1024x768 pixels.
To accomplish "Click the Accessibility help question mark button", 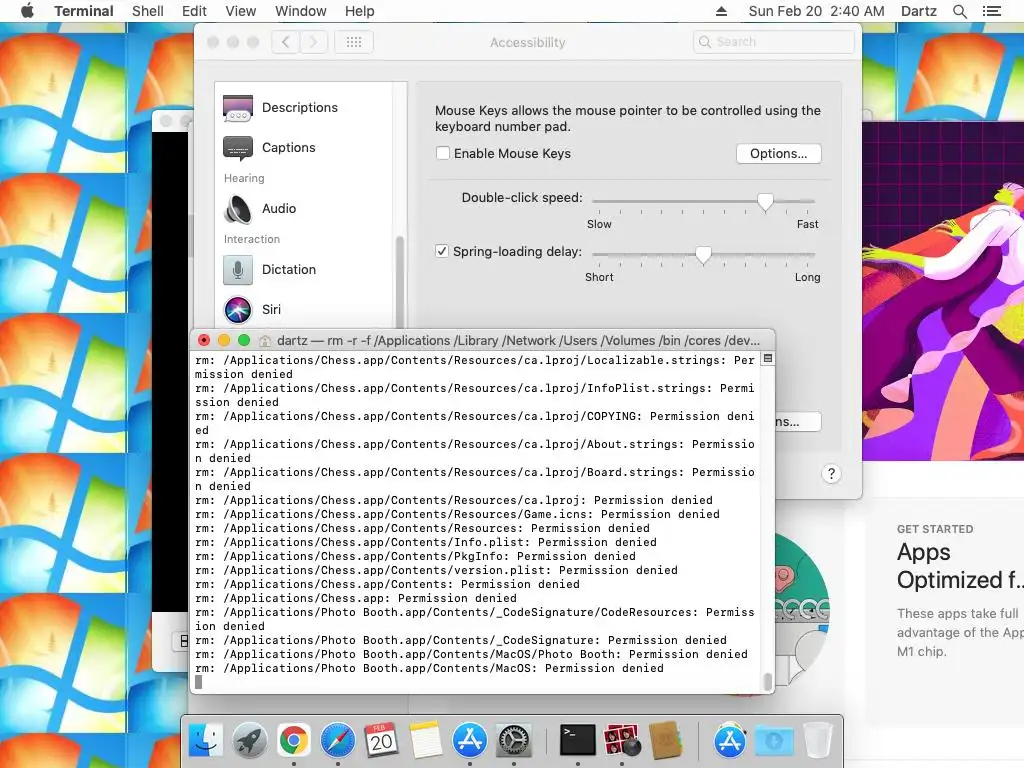I will [x=831, y=474].
